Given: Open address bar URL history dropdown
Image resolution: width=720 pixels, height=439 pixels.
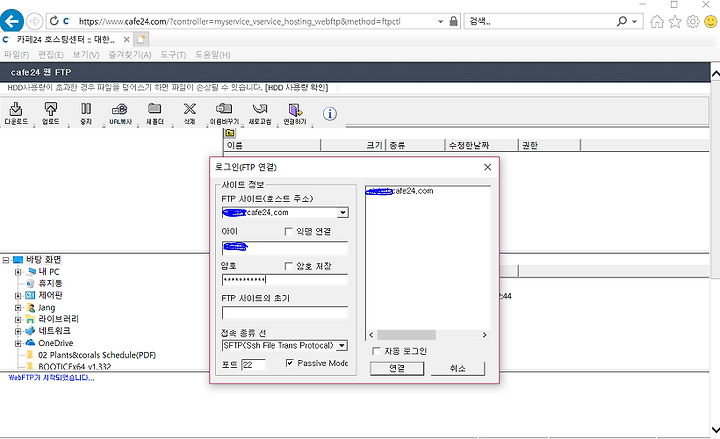Looking at the screenshot, I should [x=440, y=22].
